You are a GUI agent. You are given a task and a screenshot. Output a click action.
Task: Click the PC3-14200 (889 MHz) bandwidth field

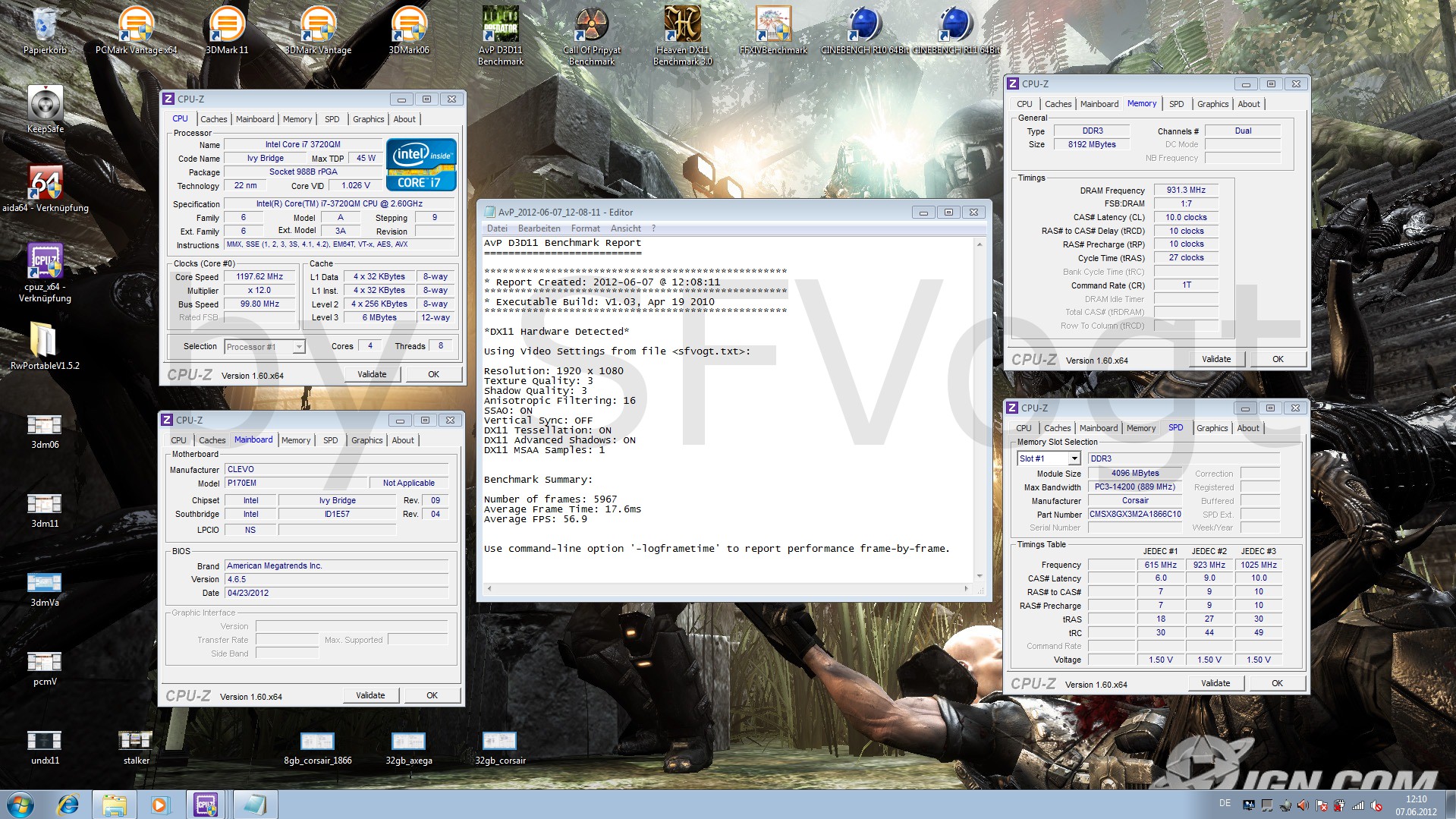tap(1135, 487)
